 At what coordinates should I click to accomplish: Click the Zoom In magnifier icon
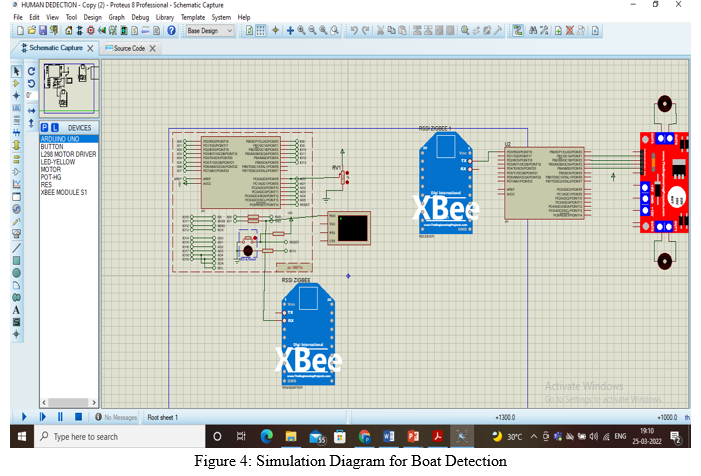click(301, 31)
